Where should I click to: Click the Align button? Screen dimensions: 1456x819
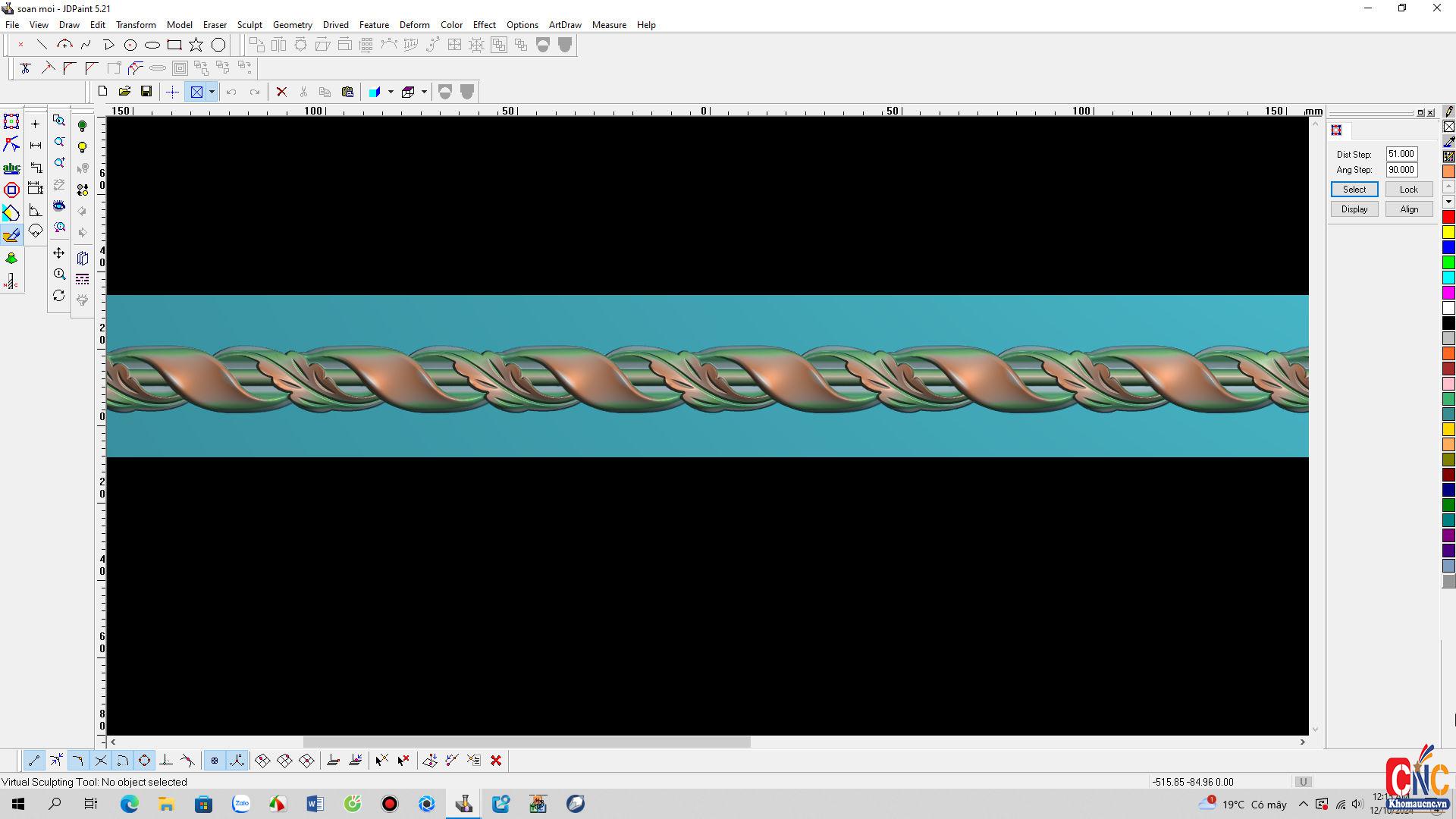(1408, 209)
